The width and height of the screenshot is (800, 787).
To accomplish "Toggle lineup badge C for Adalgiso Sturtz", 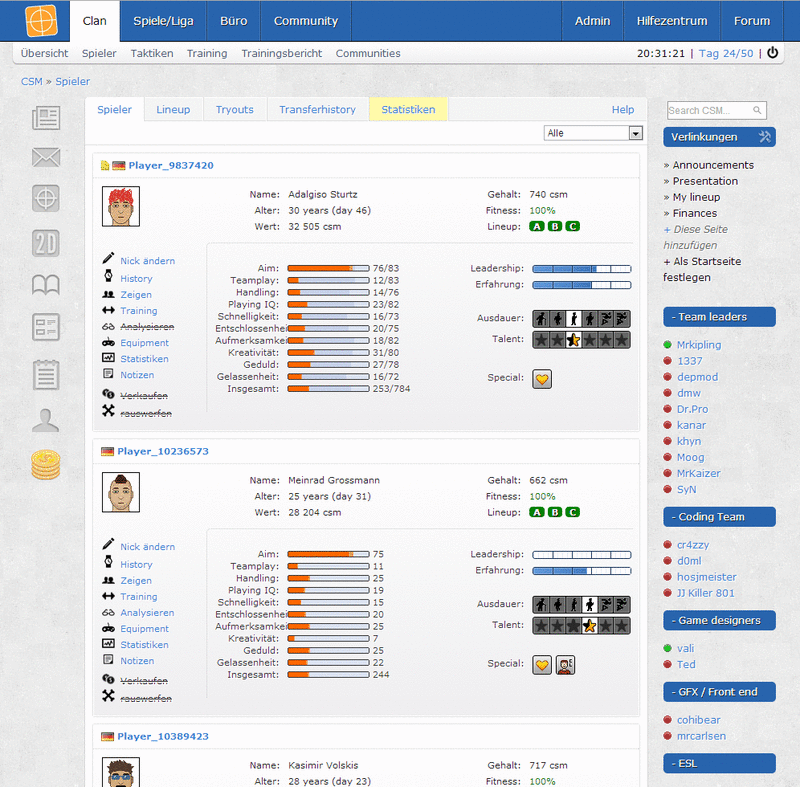I will tap(572, 227).
